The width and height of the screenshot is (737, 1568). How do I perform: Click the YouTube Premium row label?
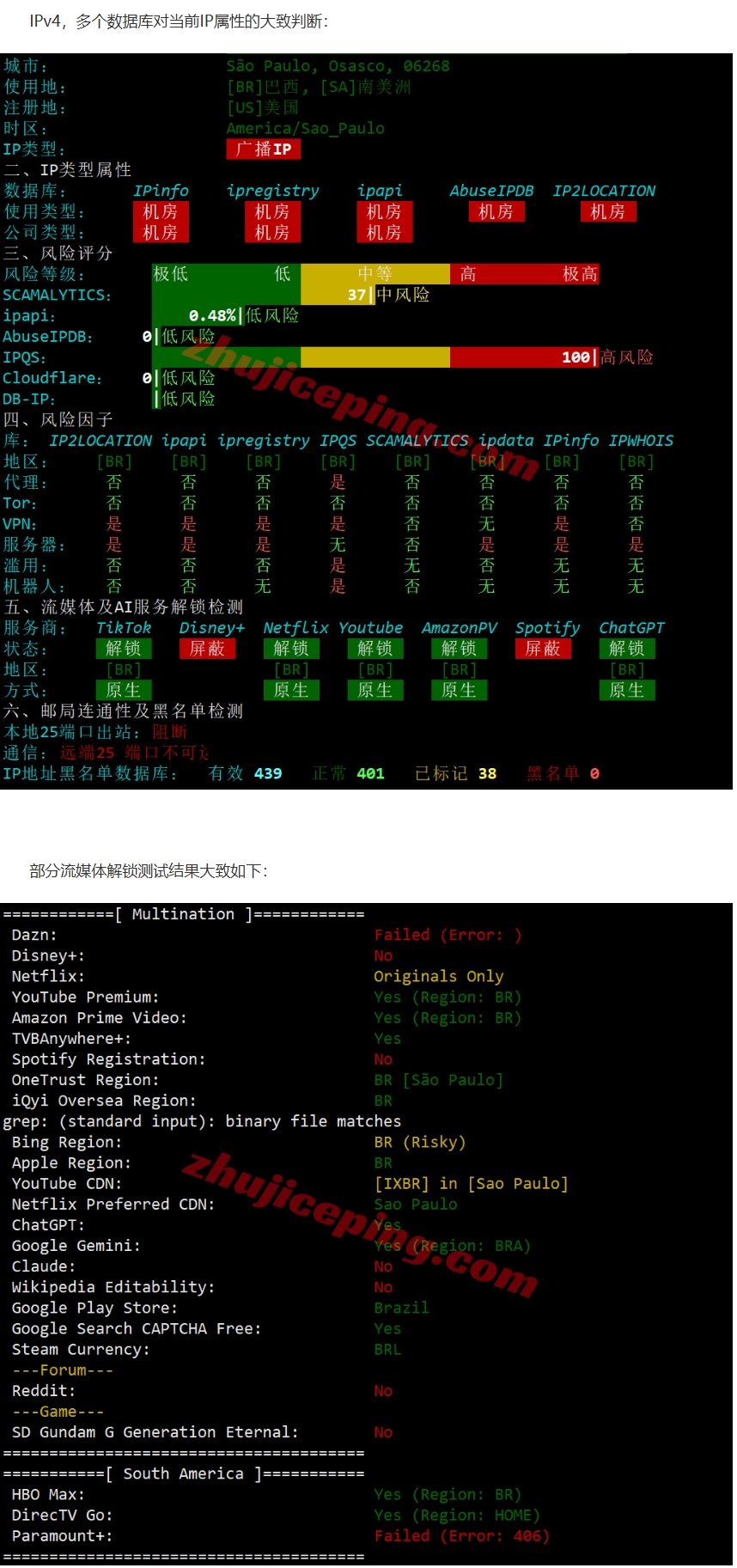pyautogui.click(x=85, y=997)
